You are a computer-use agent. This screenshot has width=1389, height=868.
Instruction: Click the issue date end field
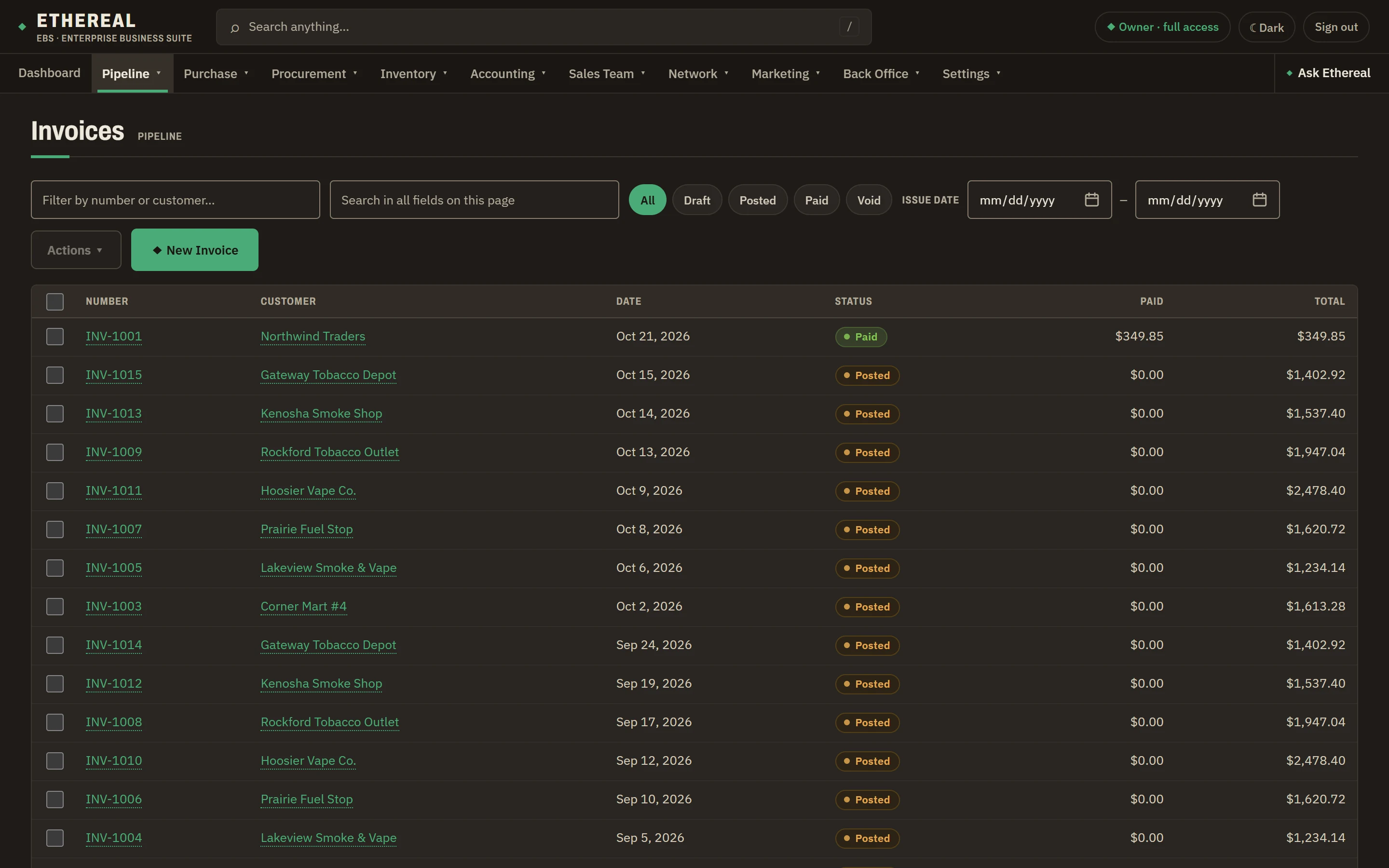(1207, 200)
